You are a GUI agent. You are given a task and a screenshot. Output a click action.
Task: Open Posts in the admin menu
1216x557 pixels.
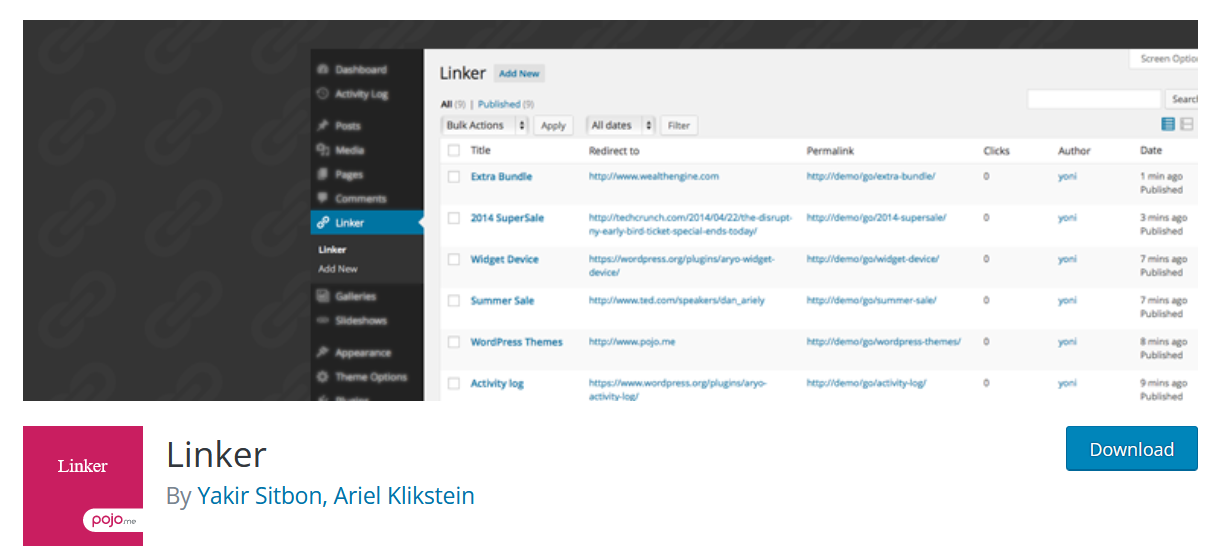tap(348, 126)
